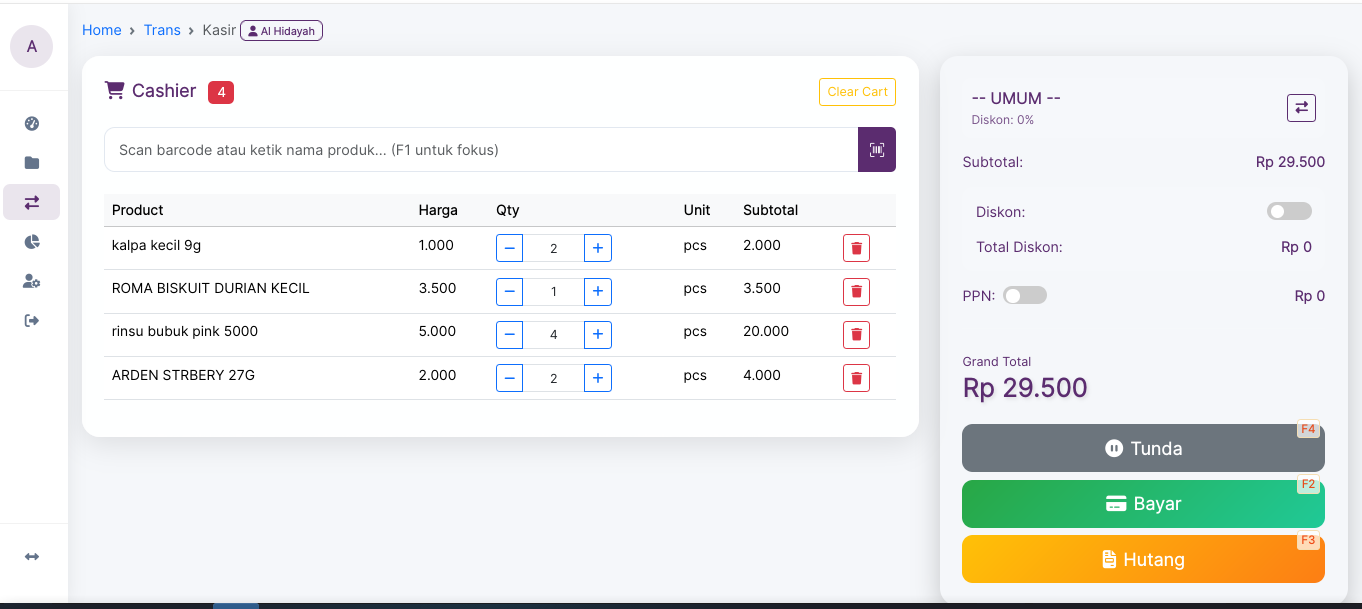Expand sidebar with the horizontal arrows icon
1362x609 pixels.
32,556
